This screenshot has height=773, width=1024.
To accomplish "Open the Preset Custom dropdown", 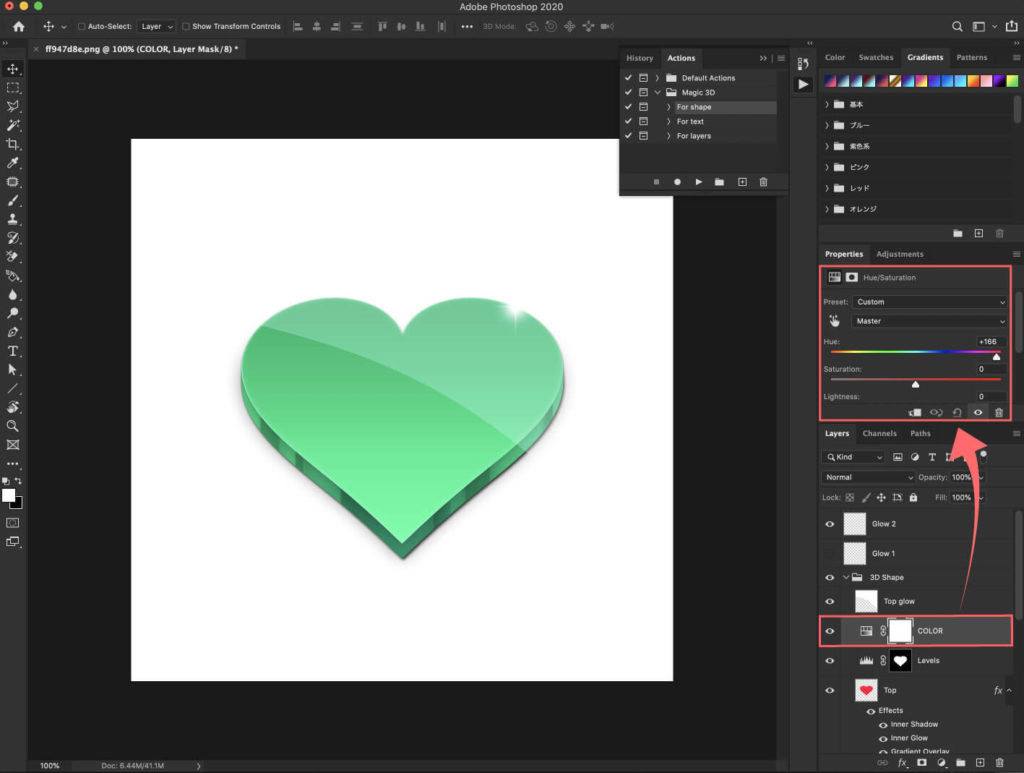I will (x=929, y=302).
